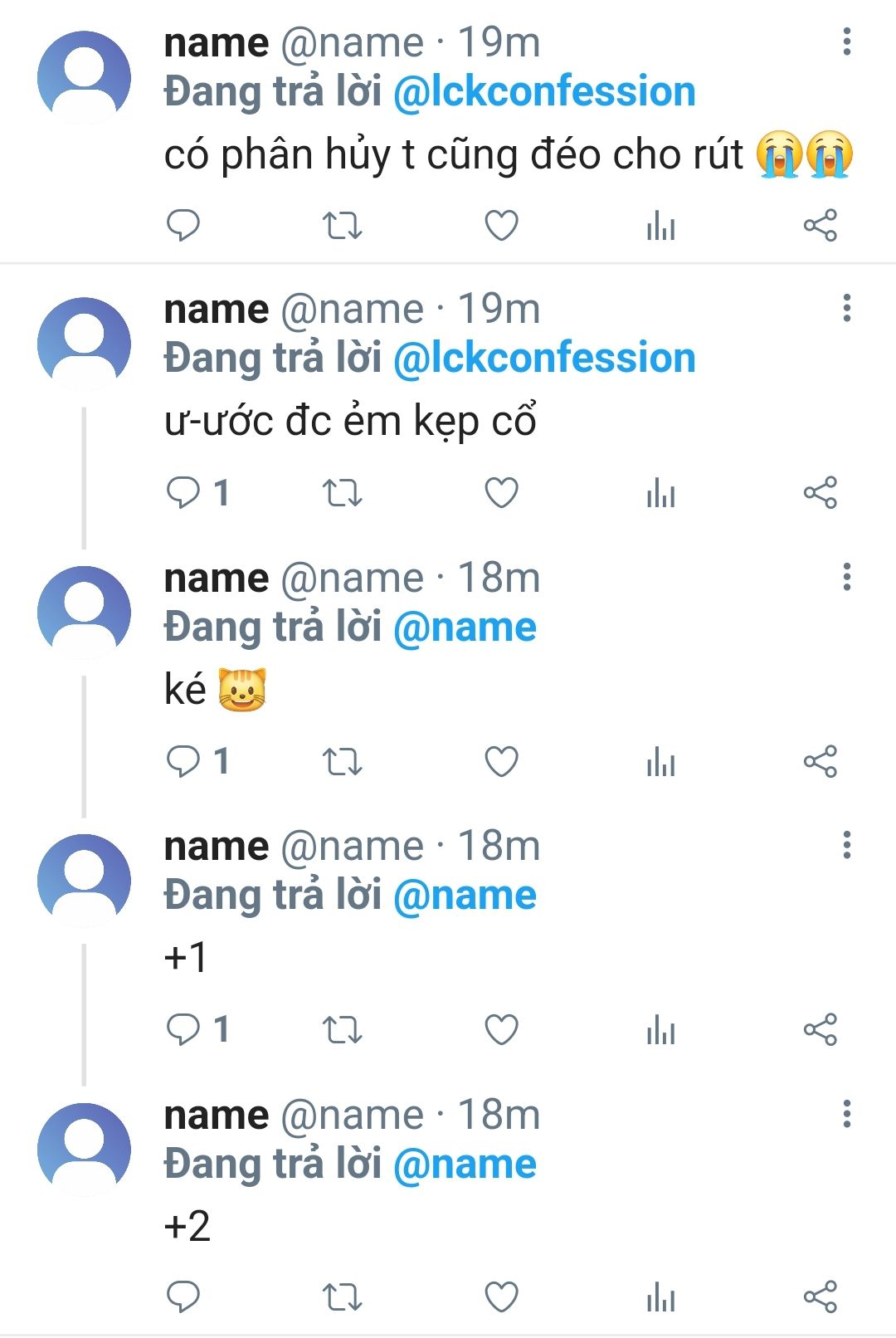Open three-dot menu on "+2" reply

click(846, 1114)
